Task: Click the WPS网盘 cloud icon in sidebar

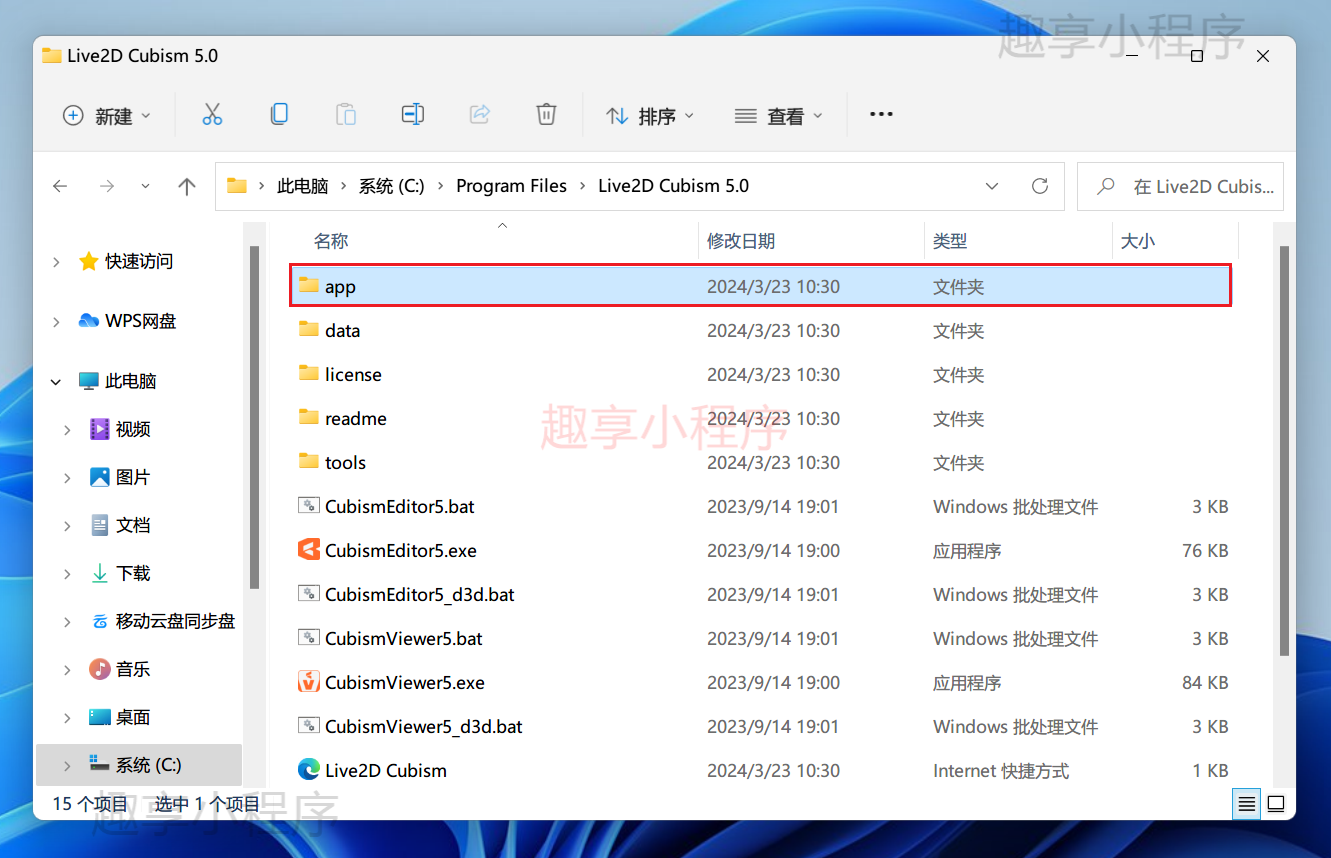Action: (x=89, y=321)
